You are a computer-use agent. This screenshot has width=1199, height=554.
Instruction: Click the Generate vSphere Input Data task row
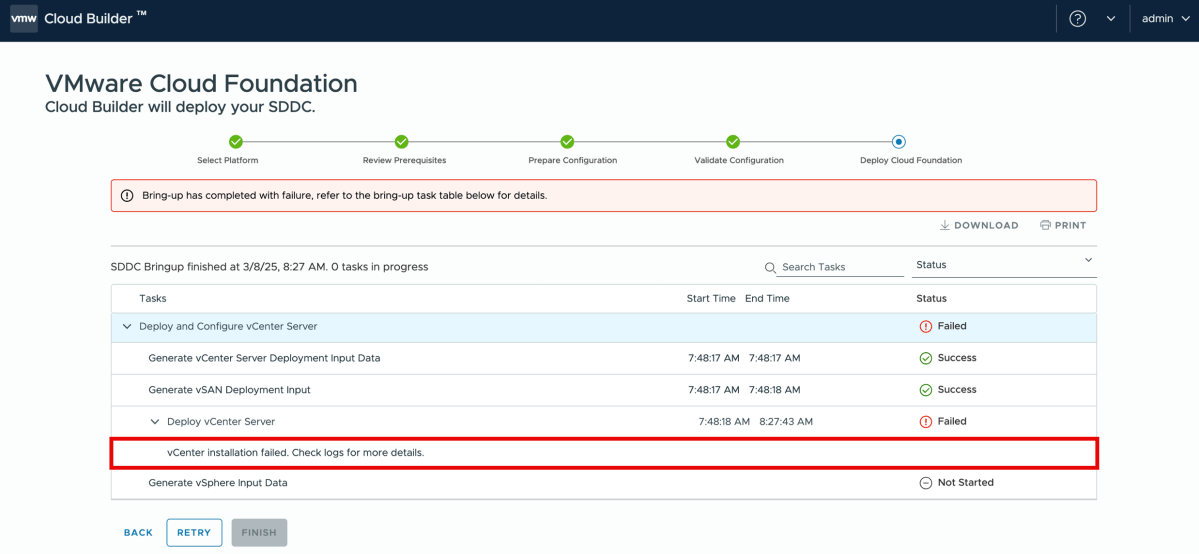point(218,483)
